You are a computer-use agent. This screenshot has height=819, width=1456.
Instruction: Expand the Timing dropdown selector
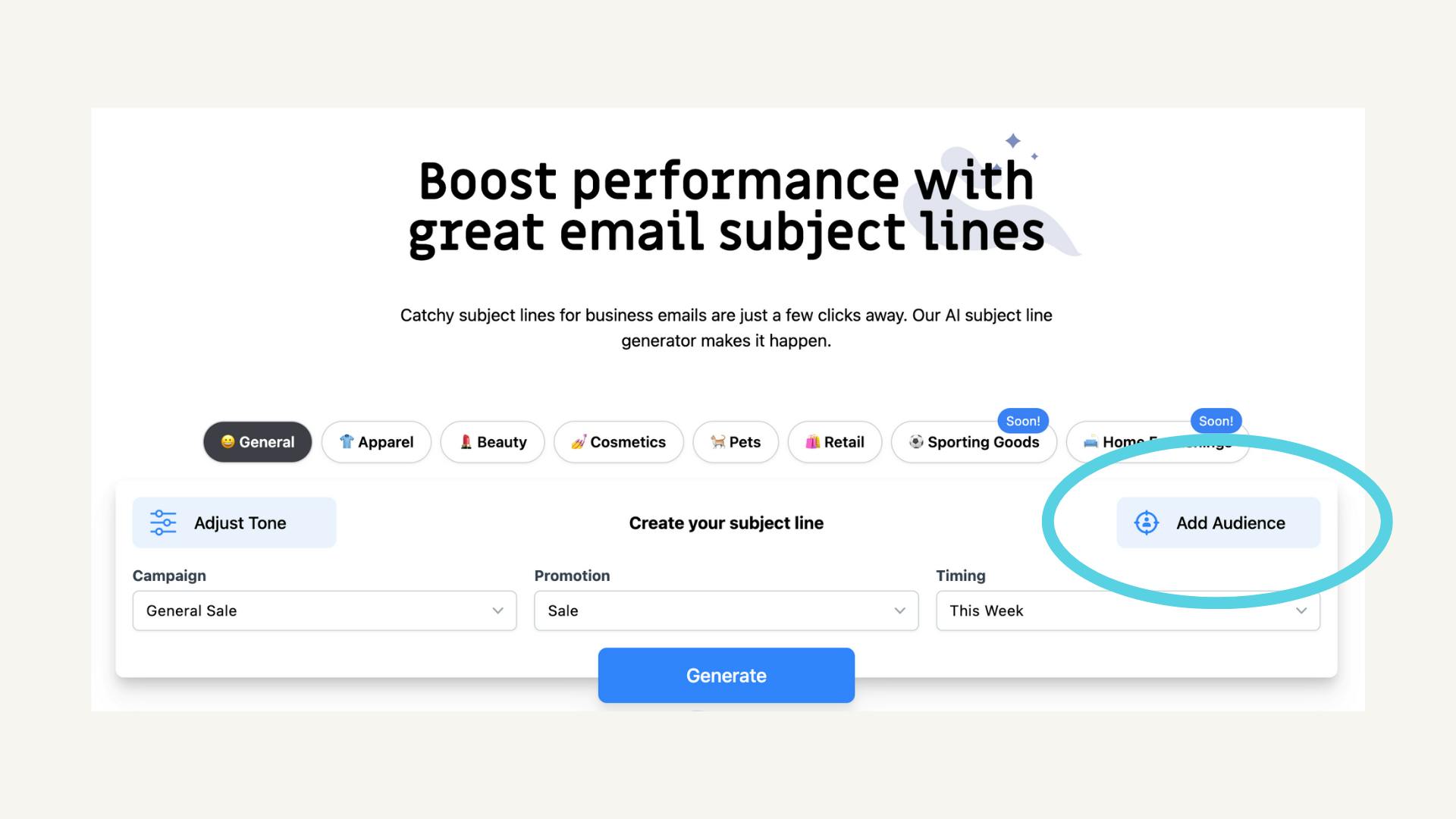1128,610
